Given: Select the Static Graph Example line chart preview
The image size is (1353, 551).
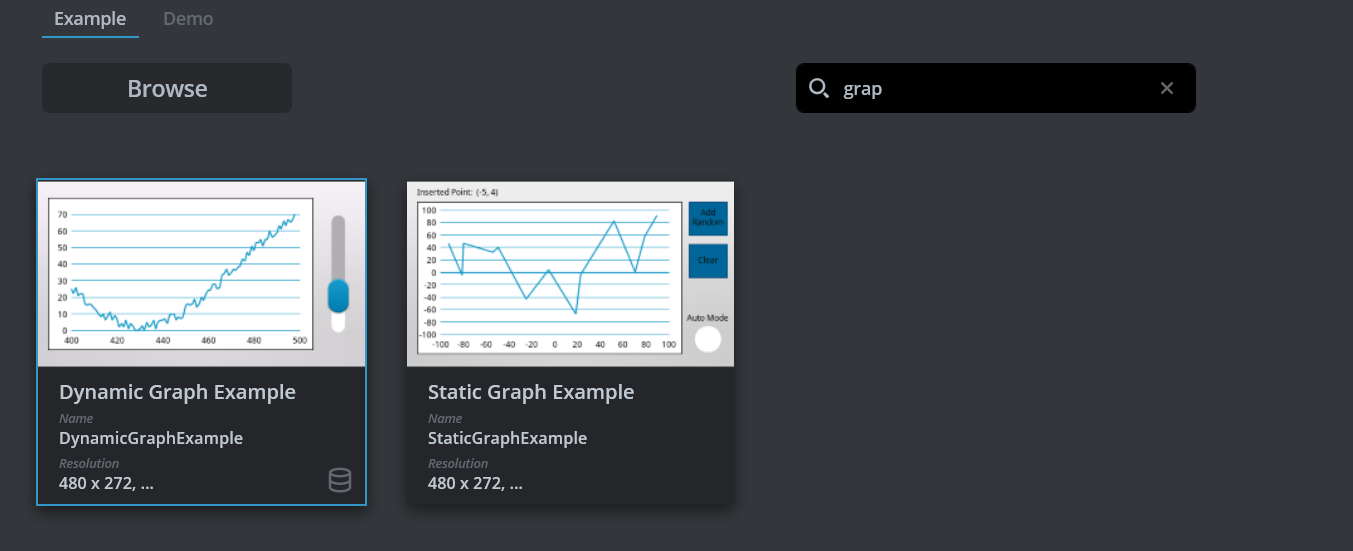Looking at the screenshot, I should (x=548, y=275).
